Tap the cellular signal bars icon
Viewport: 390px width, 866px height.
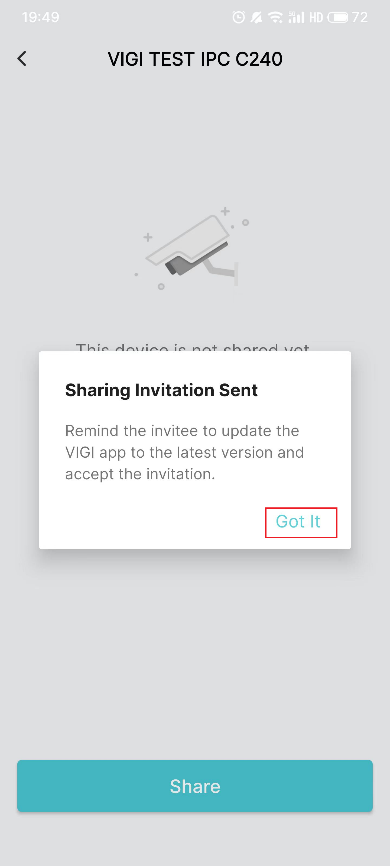(x=296, y=18)
